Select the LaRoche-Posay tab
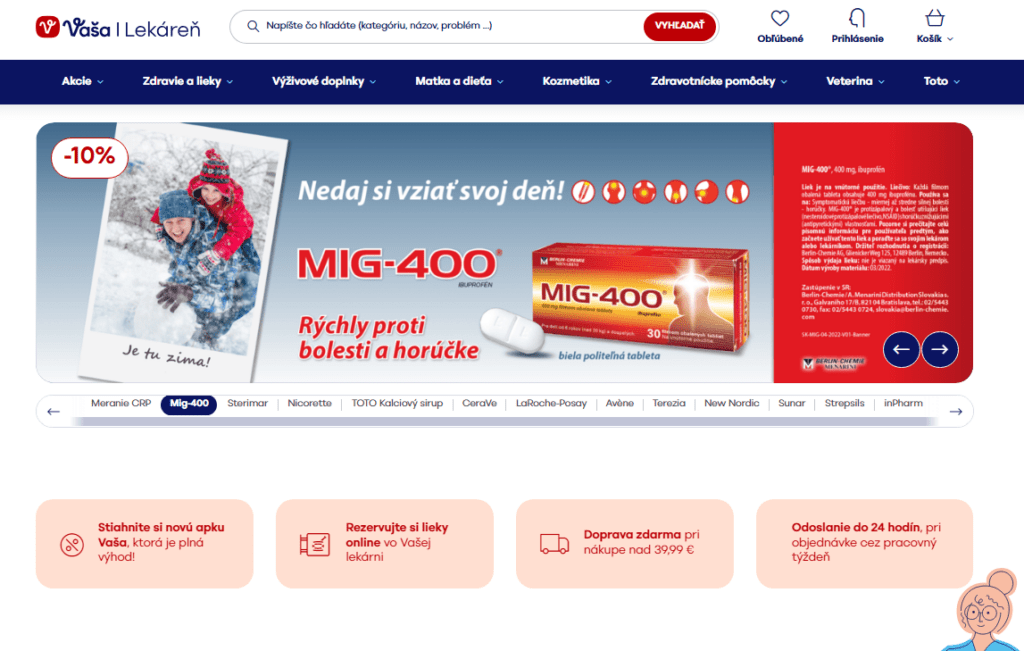 (x=551, y=404)
